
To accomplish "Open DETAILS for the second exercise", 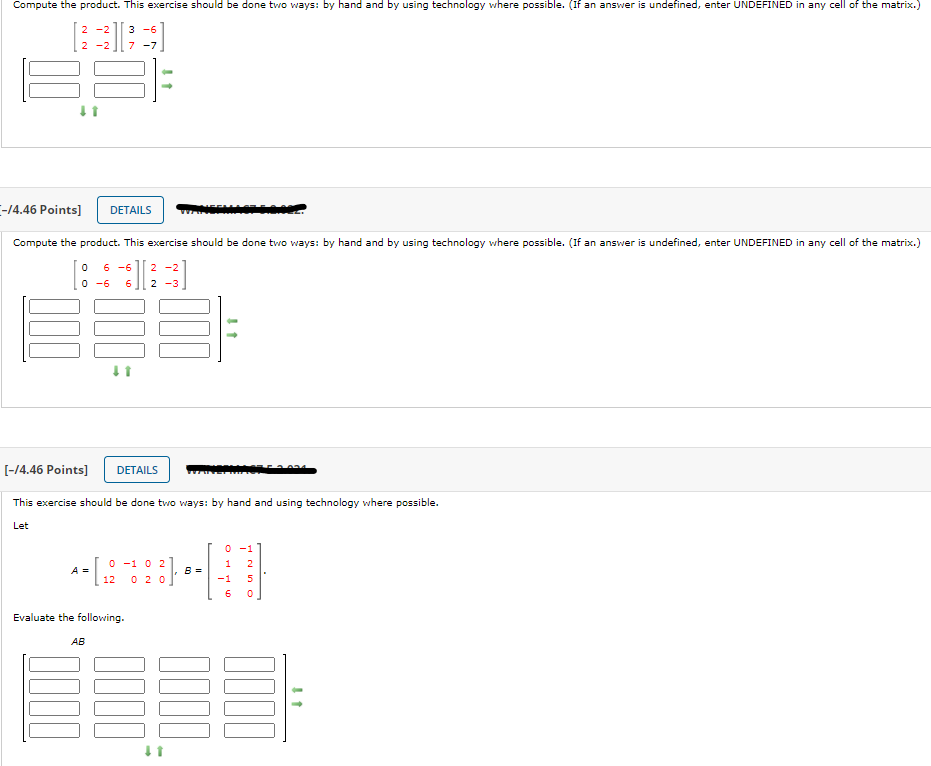I will [x=132, y=210].
